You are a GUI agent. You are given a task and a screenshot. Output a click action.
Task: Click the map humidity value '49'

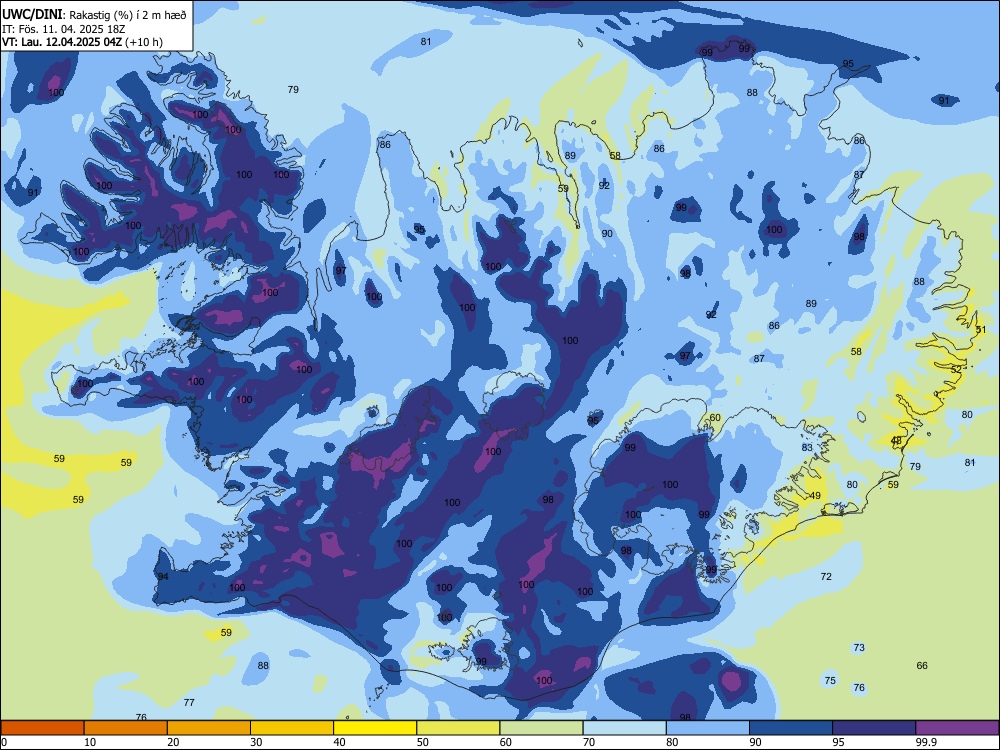(815, 496)
